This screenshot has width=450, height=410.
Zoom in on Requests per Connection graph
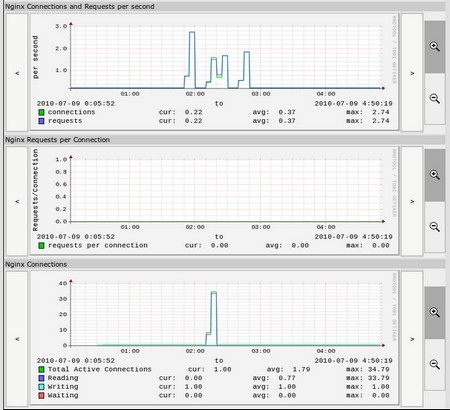pos(435,175)
